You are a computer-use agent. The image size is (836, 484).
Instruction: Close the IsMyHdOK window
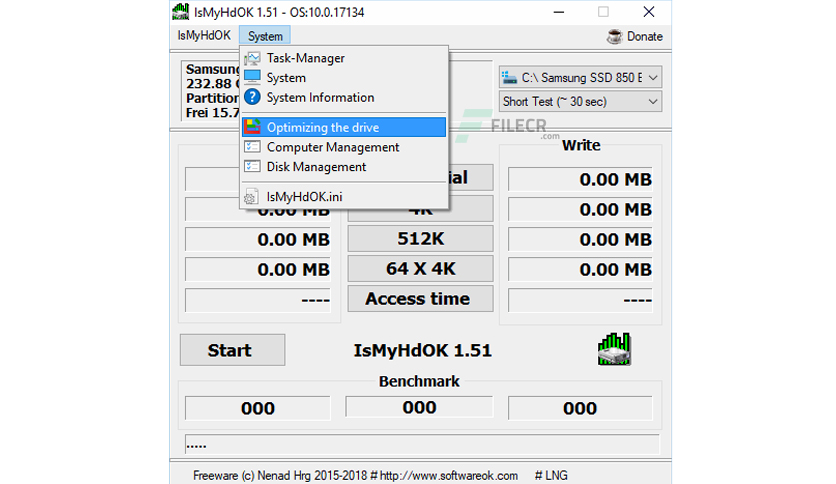coord(648,12)
